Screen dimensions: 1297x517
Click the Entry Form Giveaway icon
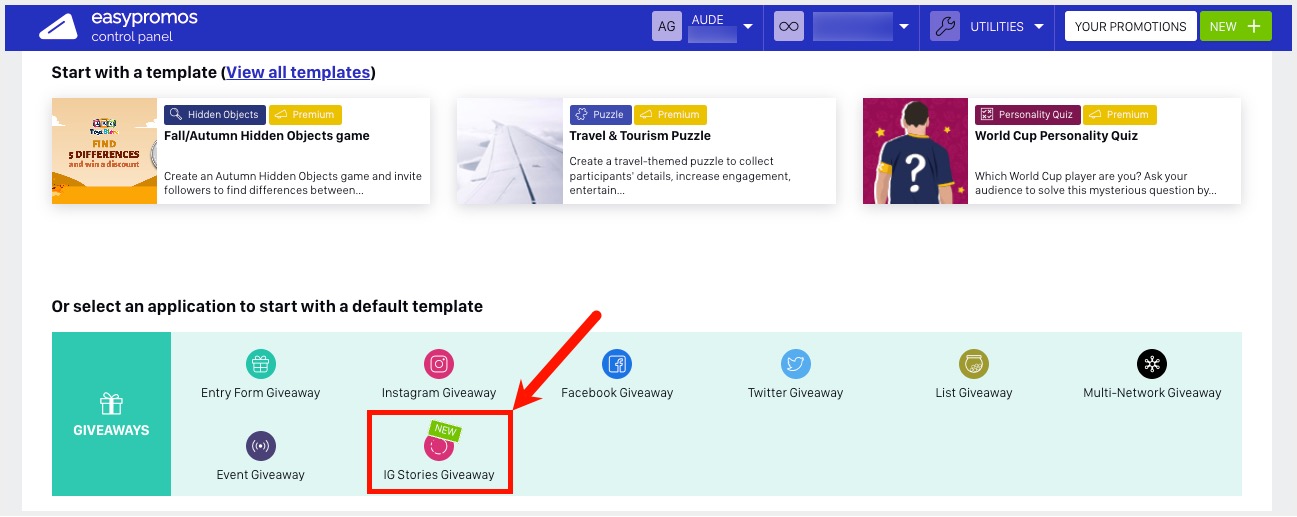click(261, 364)
